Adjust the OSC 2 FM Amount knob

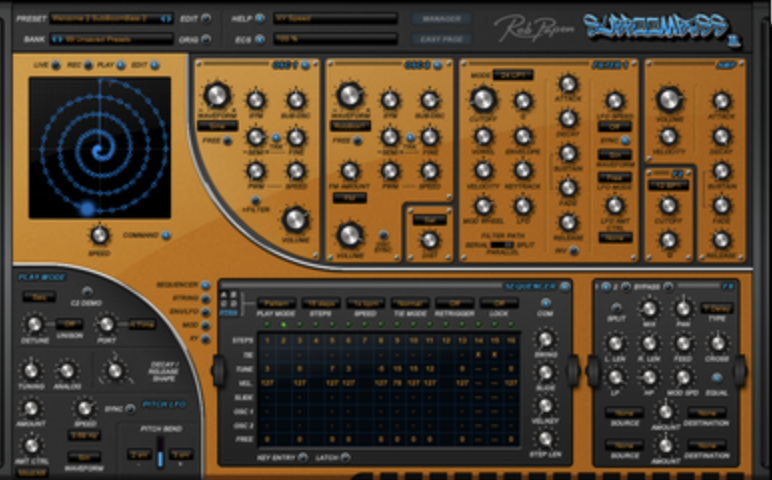click(350, 171)
